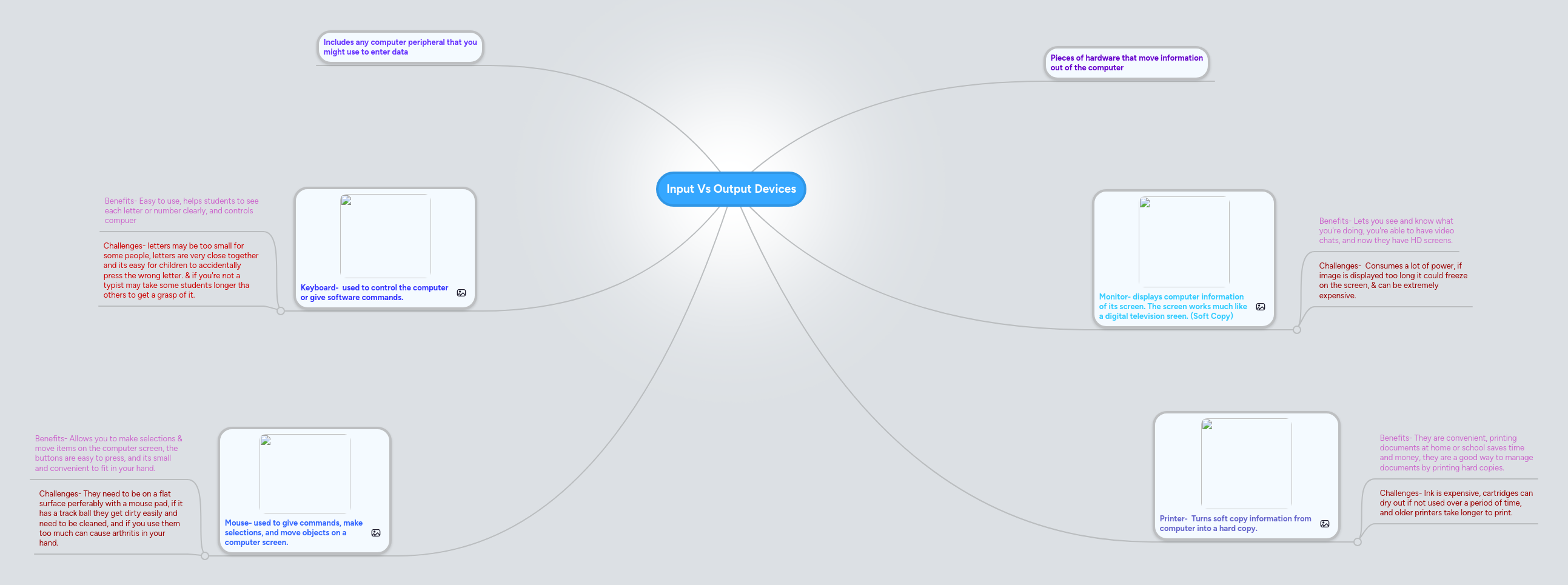
Task: Select the node about peripherals used to enter data
Action: pos(400,47)
